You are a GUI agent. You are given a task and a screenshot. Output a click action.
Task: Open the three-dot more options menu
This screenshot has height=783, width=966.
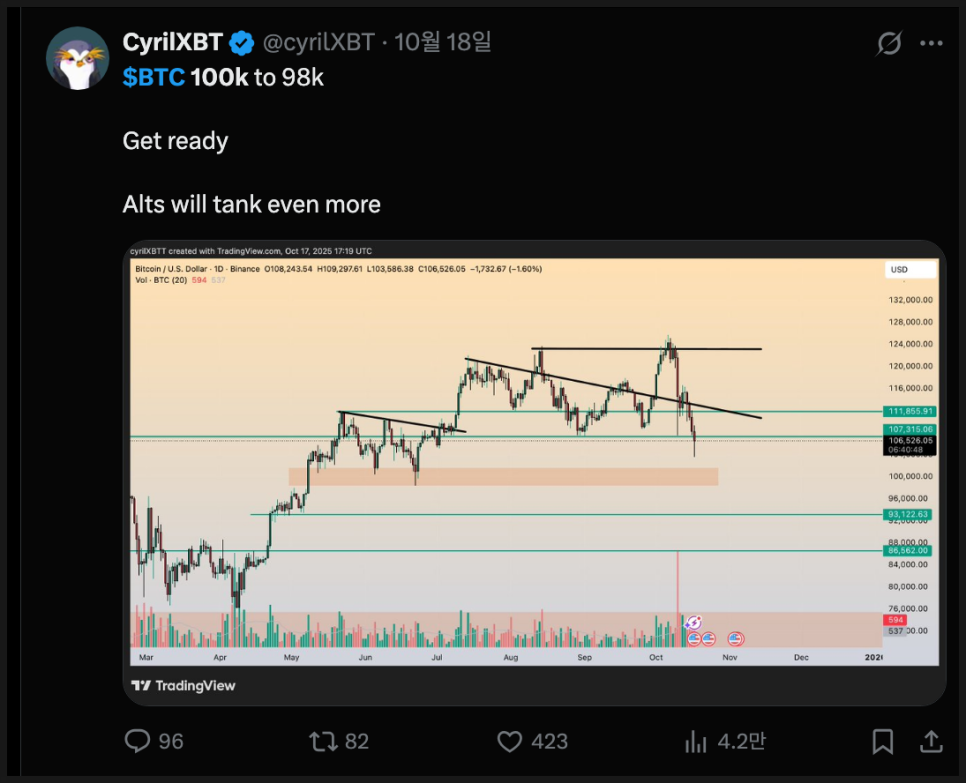point(931,44)
